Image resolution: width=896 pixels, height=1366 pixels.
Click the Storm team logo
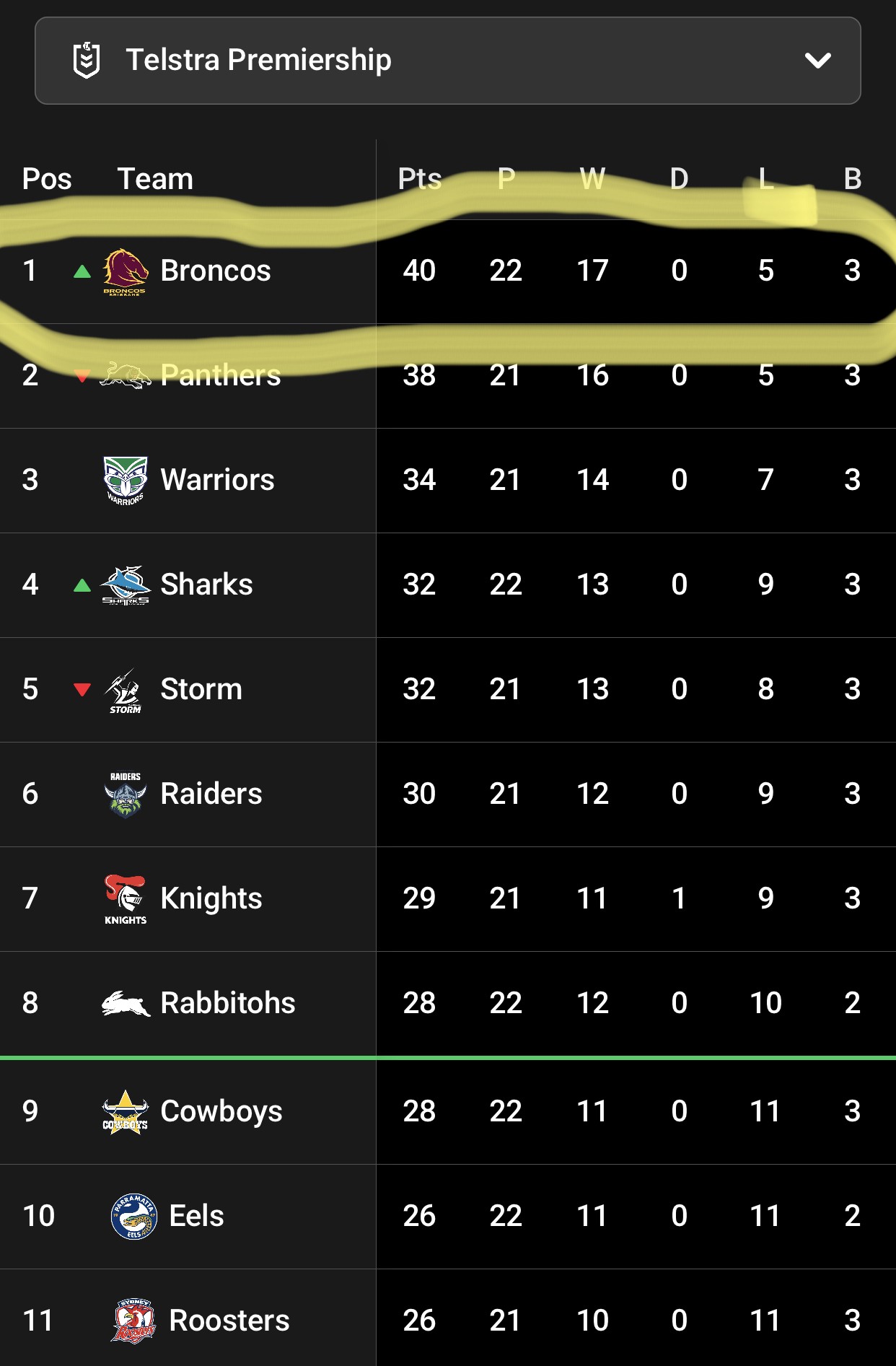click(124, 691)
